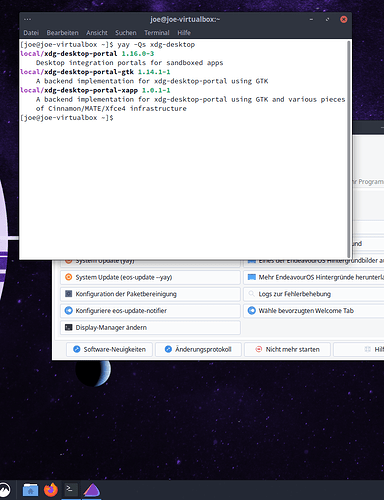The width and height of the screenshot is (384, 500).
Task: Open 'Konfiguration der Paketbereinigung' in Welcome
Action: 150,294
